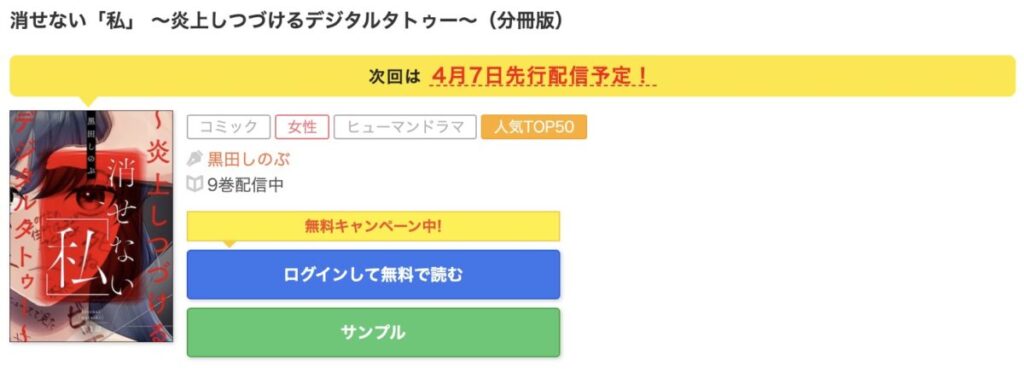
Task: Click the 無料キャンペーン中! banner
Action: (374, 227)
